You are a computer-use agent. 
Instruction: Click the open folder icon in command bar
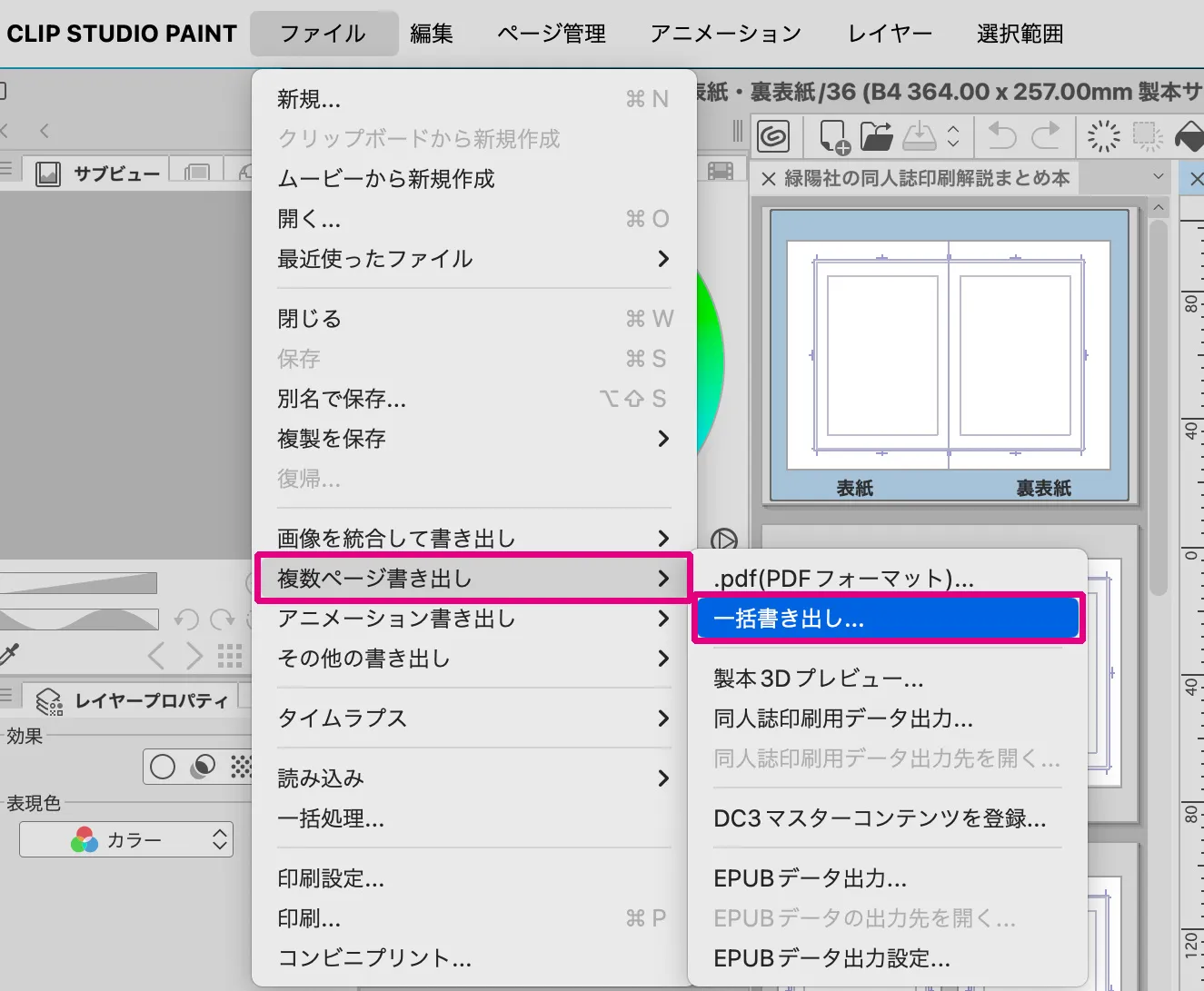876,136
